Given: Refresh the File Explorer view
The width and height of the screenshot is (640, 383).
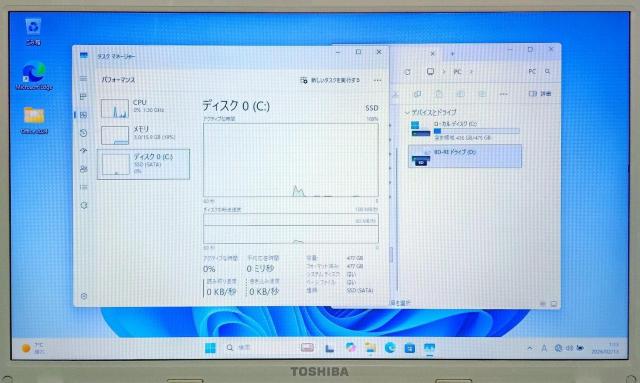Looking at the screenshot, I should (x=407, y=72).
